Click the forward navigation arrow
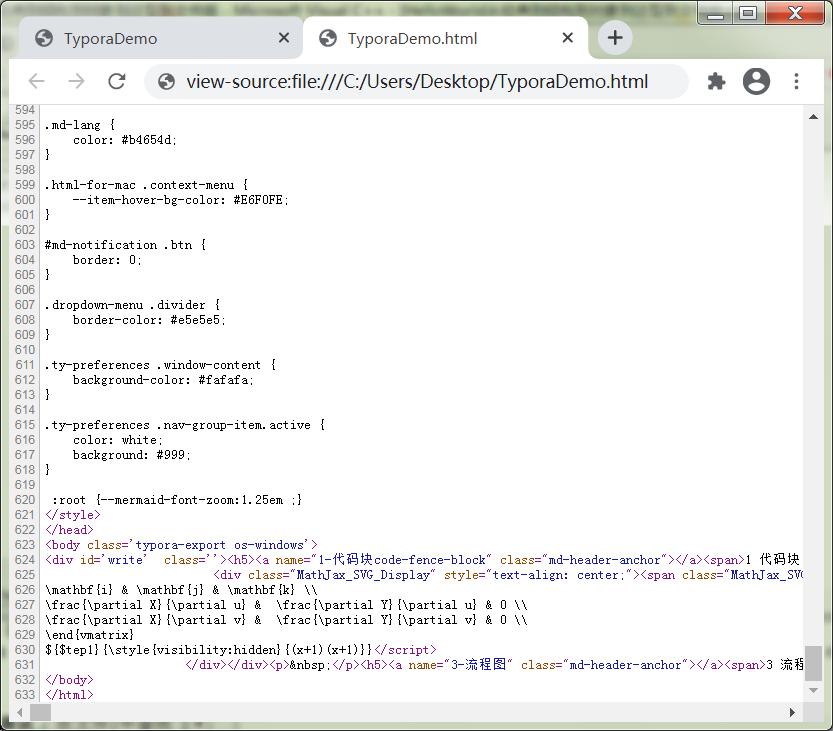This screenshot has height=731, width=833. click(76, 81)
